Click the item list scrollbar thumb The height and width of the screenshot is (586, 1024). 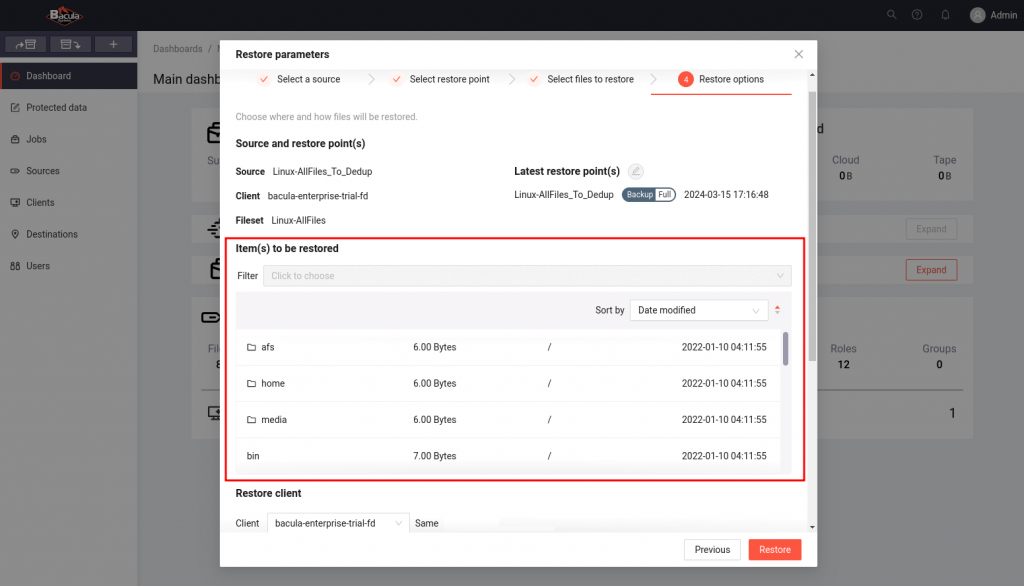(x=785, y=348)
